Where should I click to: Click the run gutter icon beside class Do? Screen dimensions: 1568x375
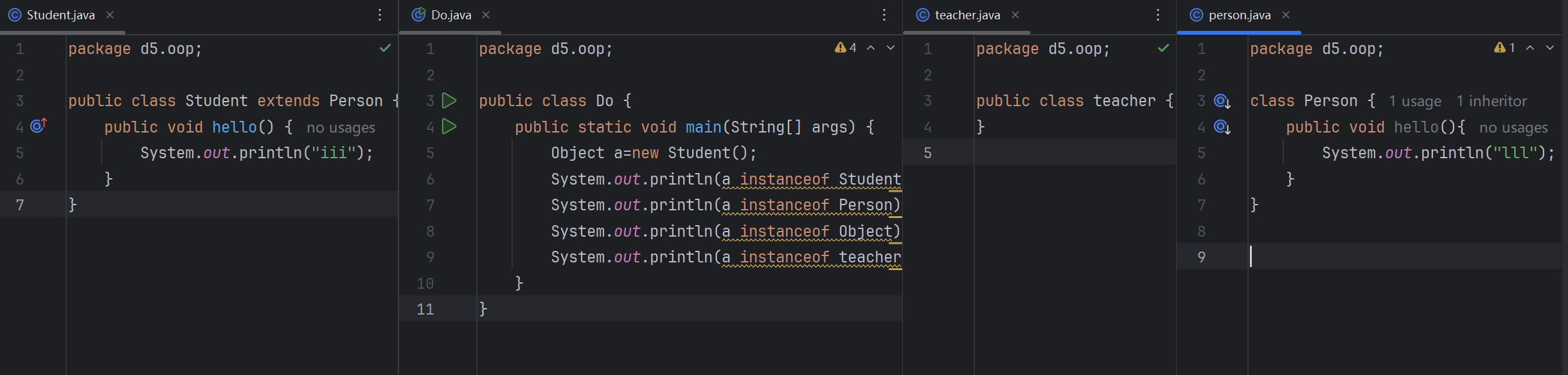coord(449,101)
